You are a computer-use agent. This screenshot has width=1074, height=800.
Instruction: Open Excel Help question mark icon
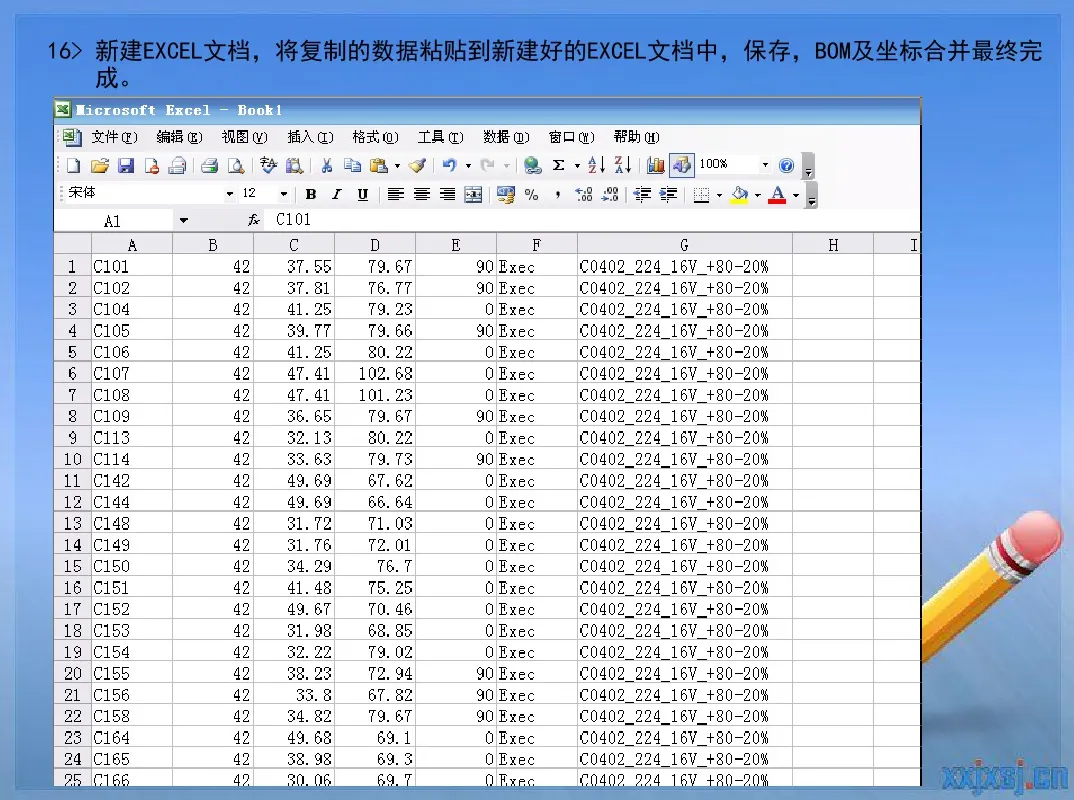(786, 165)
